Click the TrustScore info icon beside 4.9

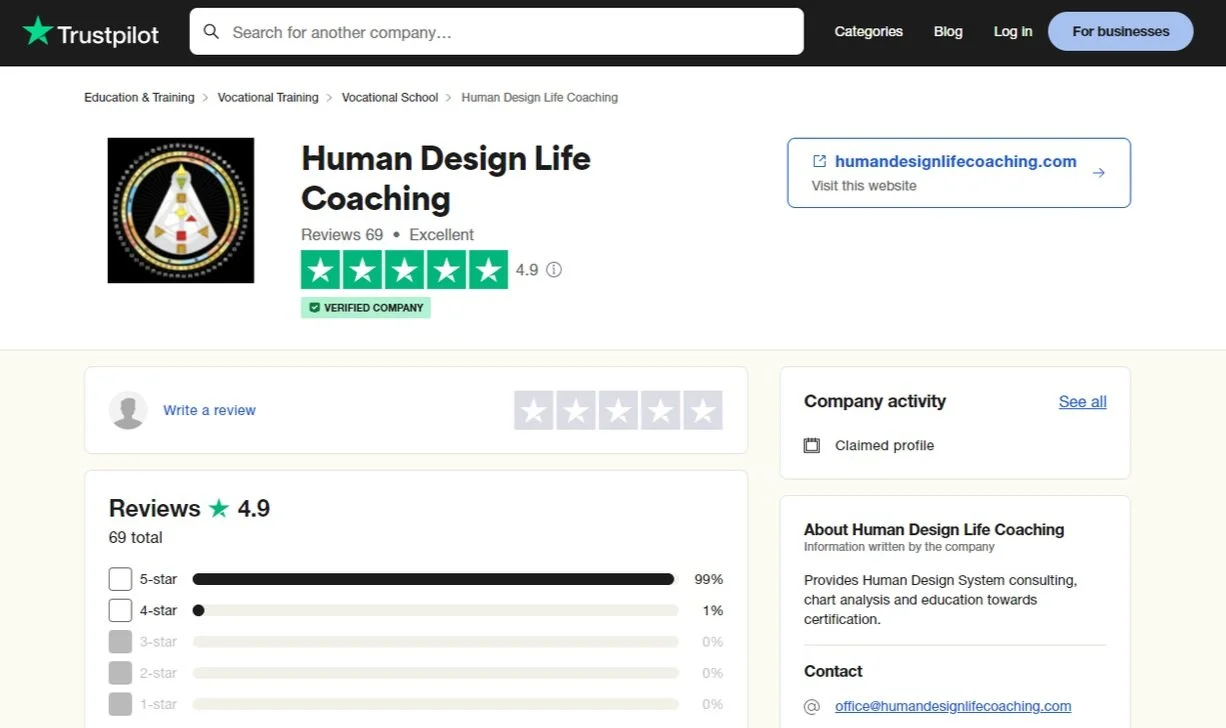coord(554,270)
